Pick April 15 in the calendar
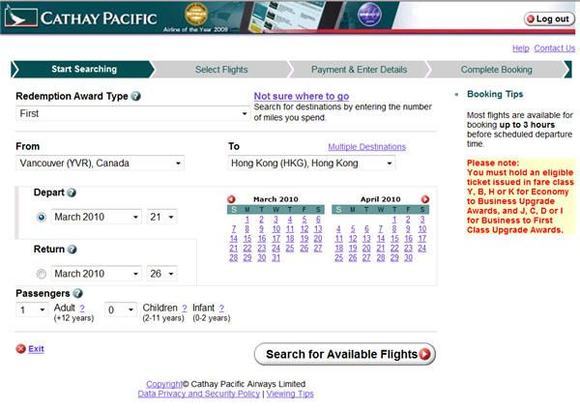This screenshot has height=415, width=580. click(x=395, y=239)
